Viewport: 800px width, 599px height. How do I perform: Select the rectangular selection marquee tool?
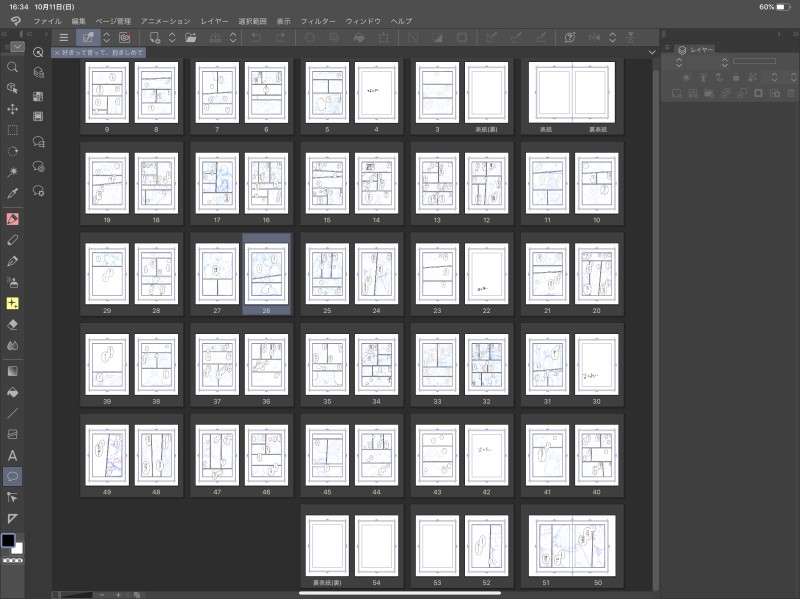click(x=12, y=130)
